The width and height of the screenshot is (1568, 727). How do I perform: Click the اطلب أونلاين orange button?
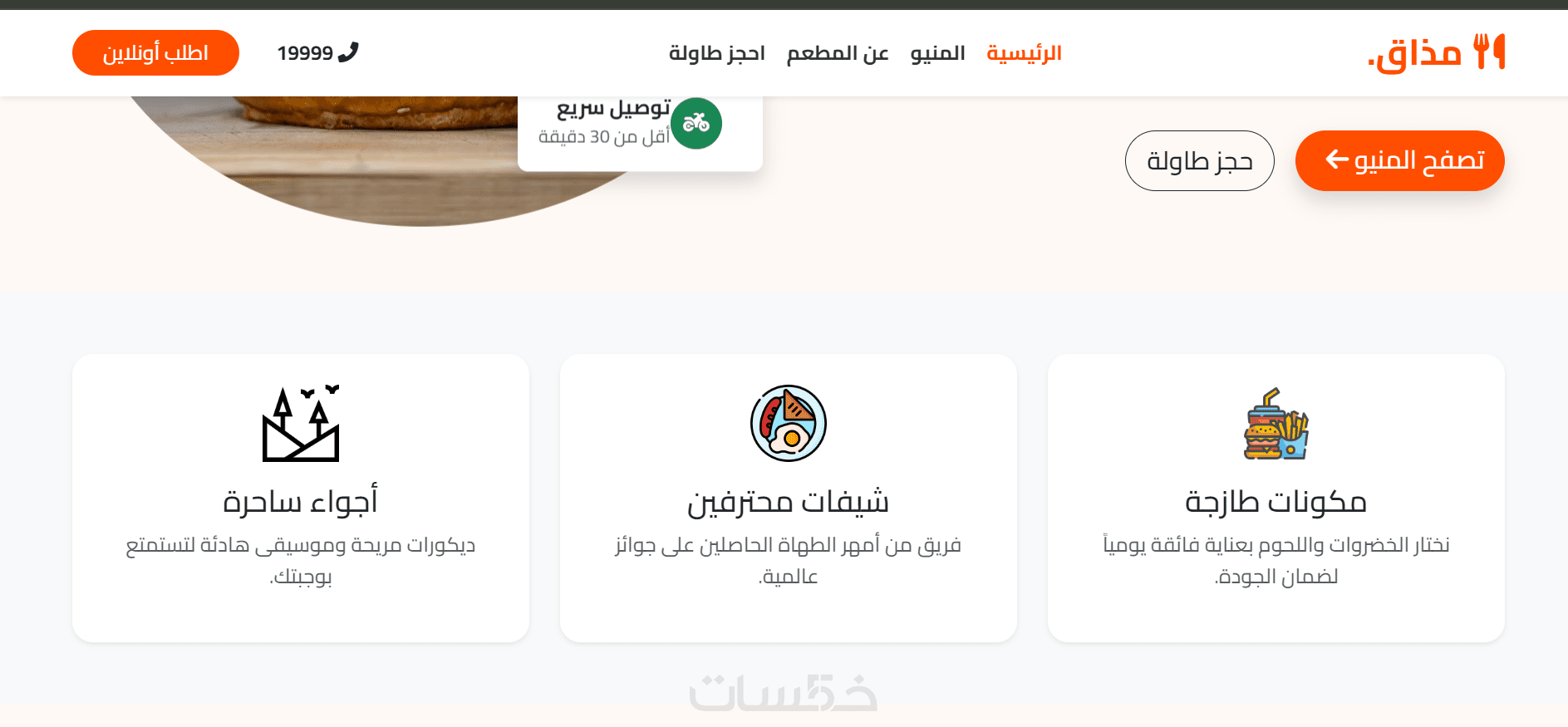(155, 52)
